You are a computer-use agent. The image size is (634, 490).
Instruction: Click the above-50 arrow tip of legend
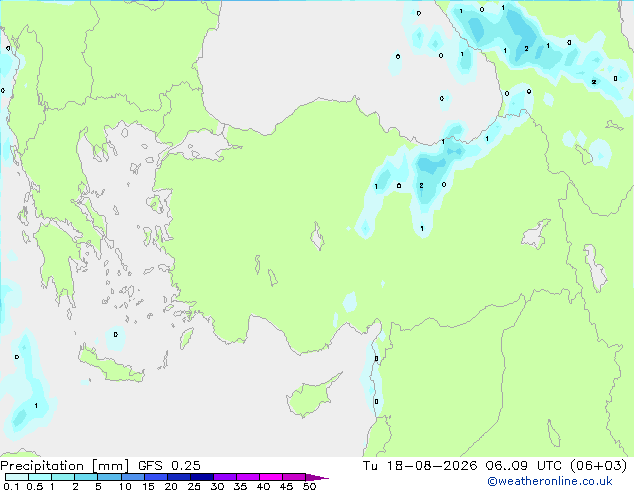click(x=317, y=477)
